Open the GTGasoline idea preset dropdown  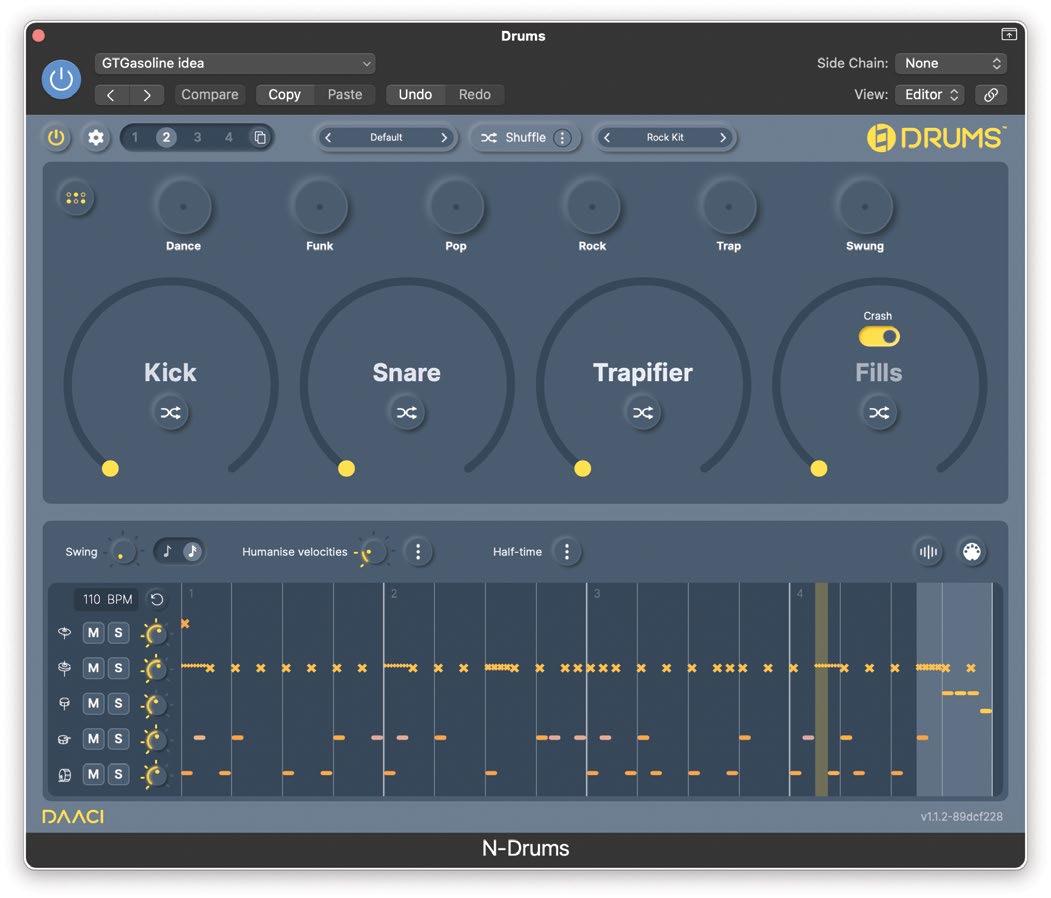click(235, 63)
